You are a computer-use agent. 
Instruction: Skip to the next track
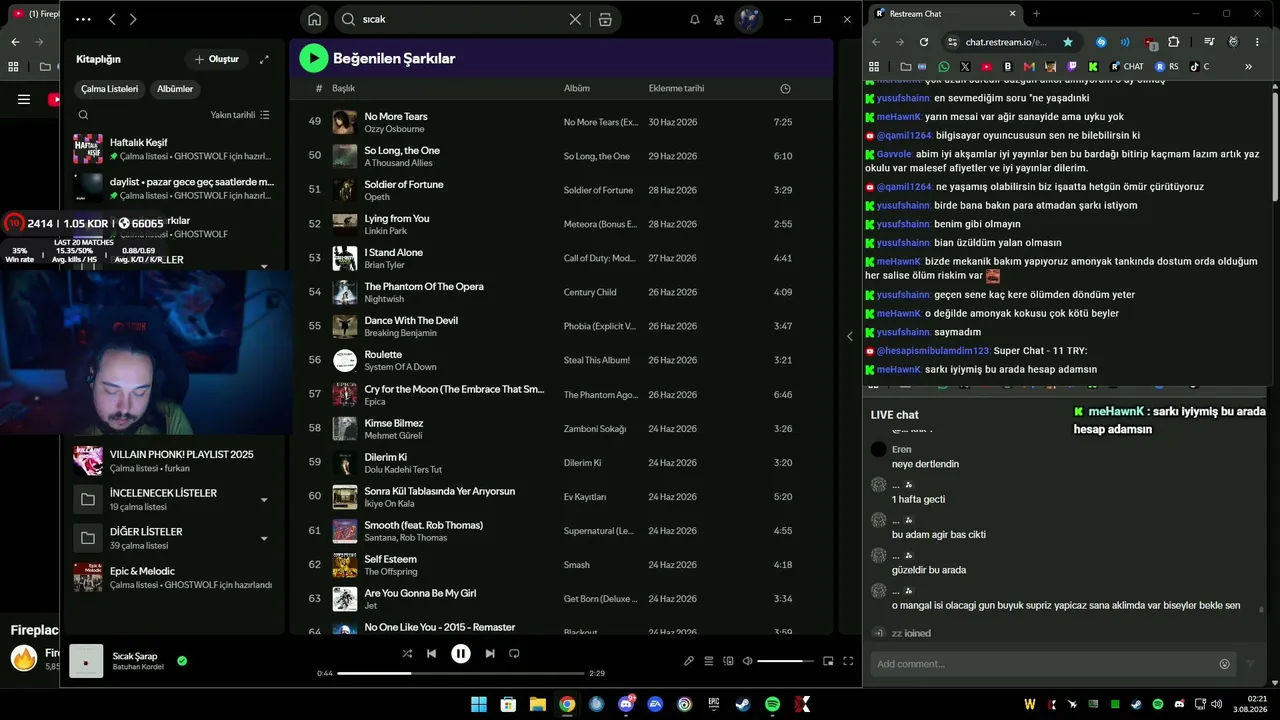pos(490,653)
